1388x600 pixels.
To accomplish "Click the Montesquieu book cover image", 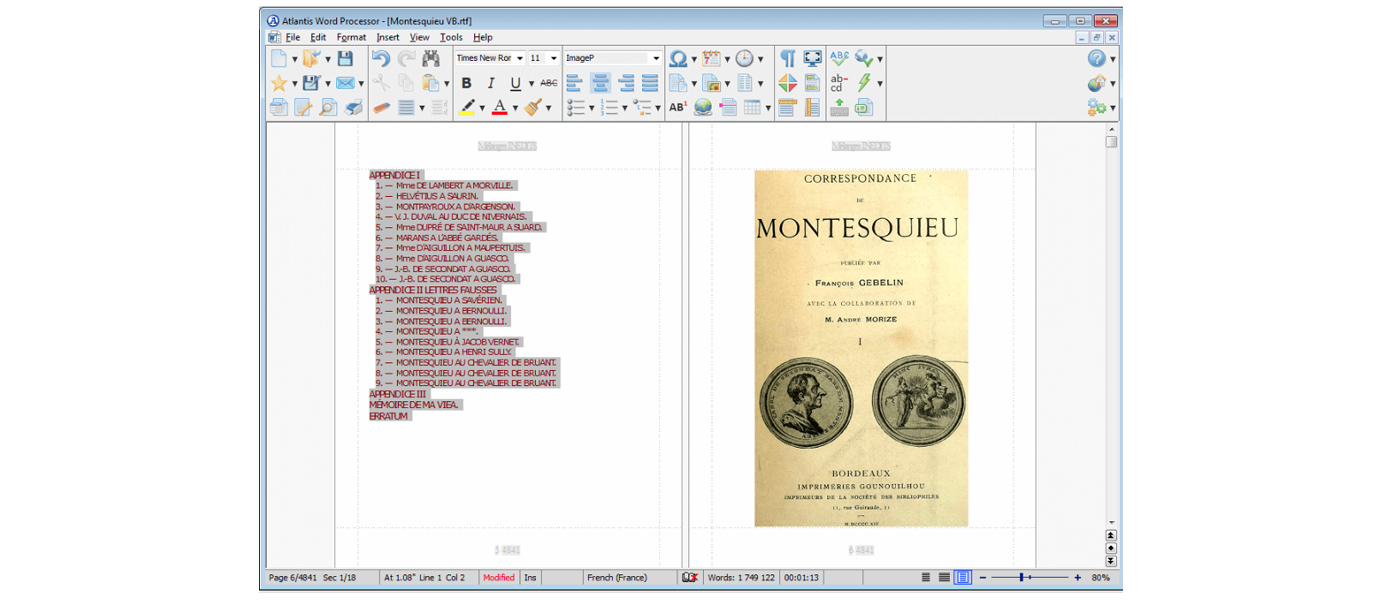I will (x=861, y=348).
